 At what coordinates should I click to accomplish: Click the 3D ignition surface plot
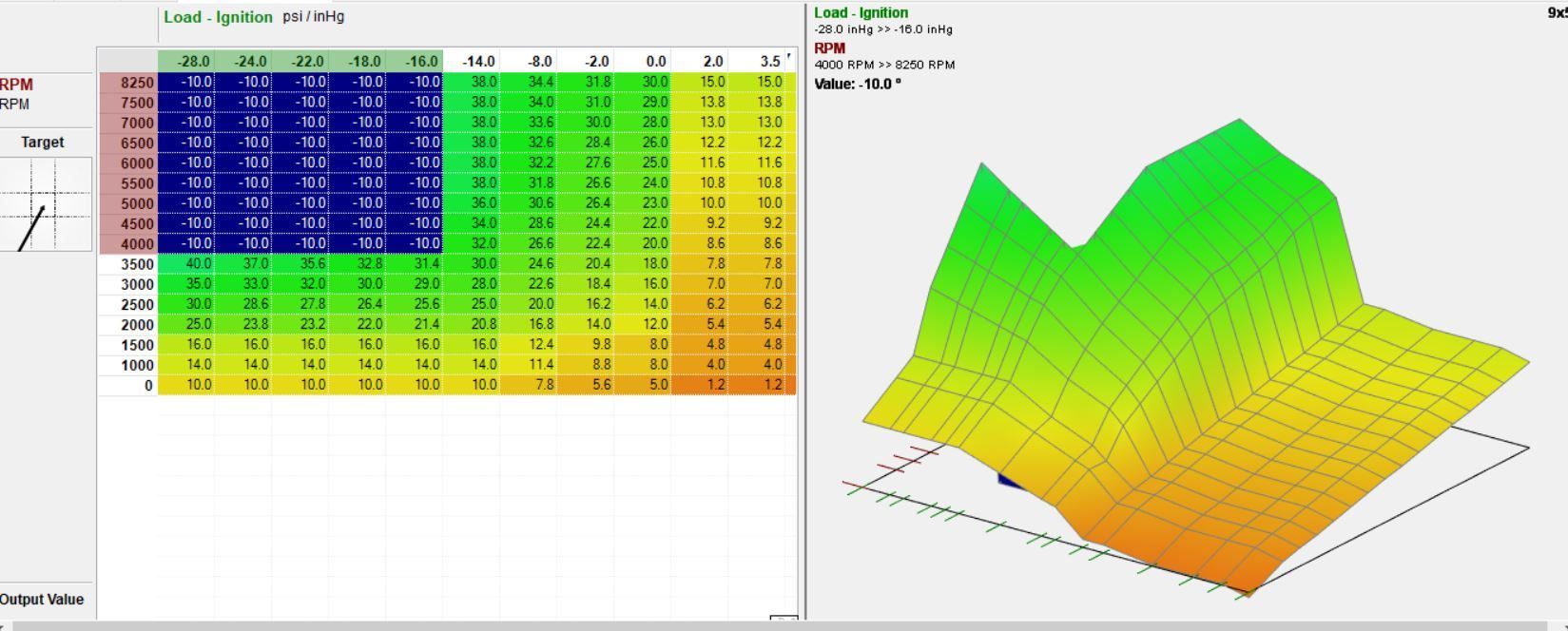1194,358
